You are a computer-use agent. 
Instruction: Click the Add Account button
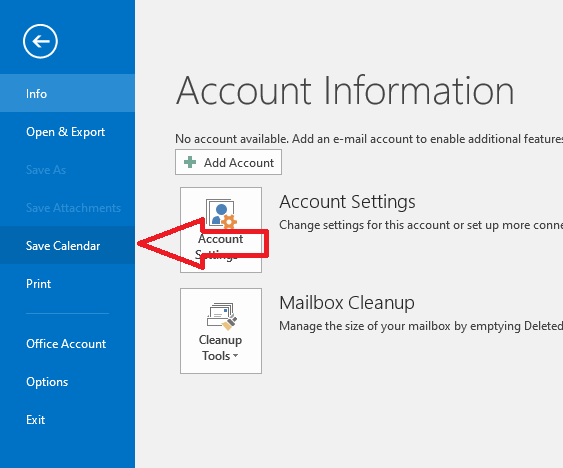coord(228,162)
